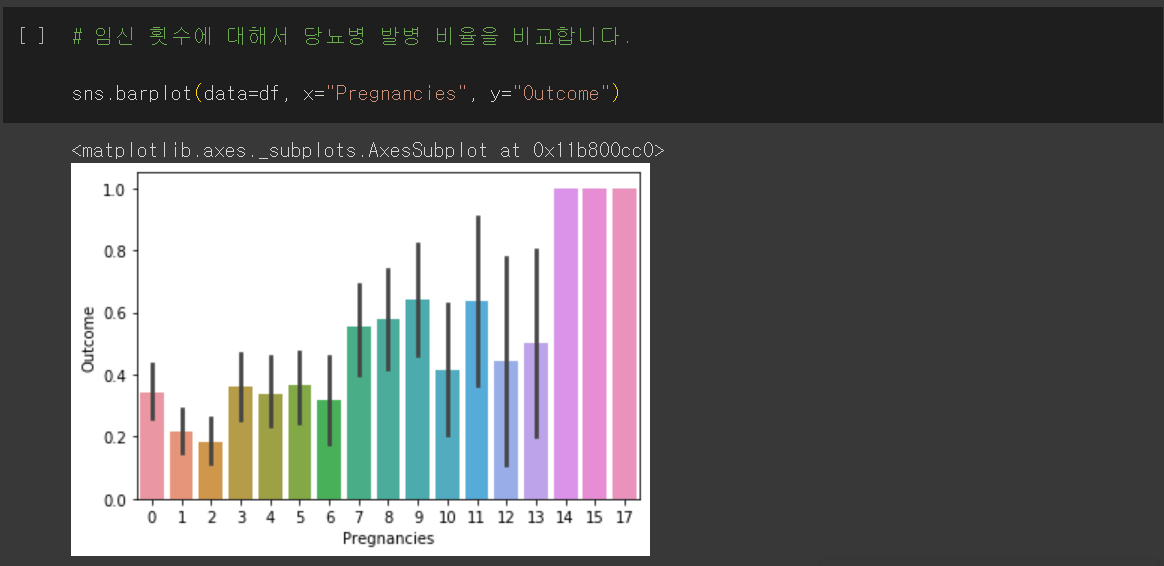Click the "Outcome" string in the code
1164x566 pixels.
(x=560, y=94)
